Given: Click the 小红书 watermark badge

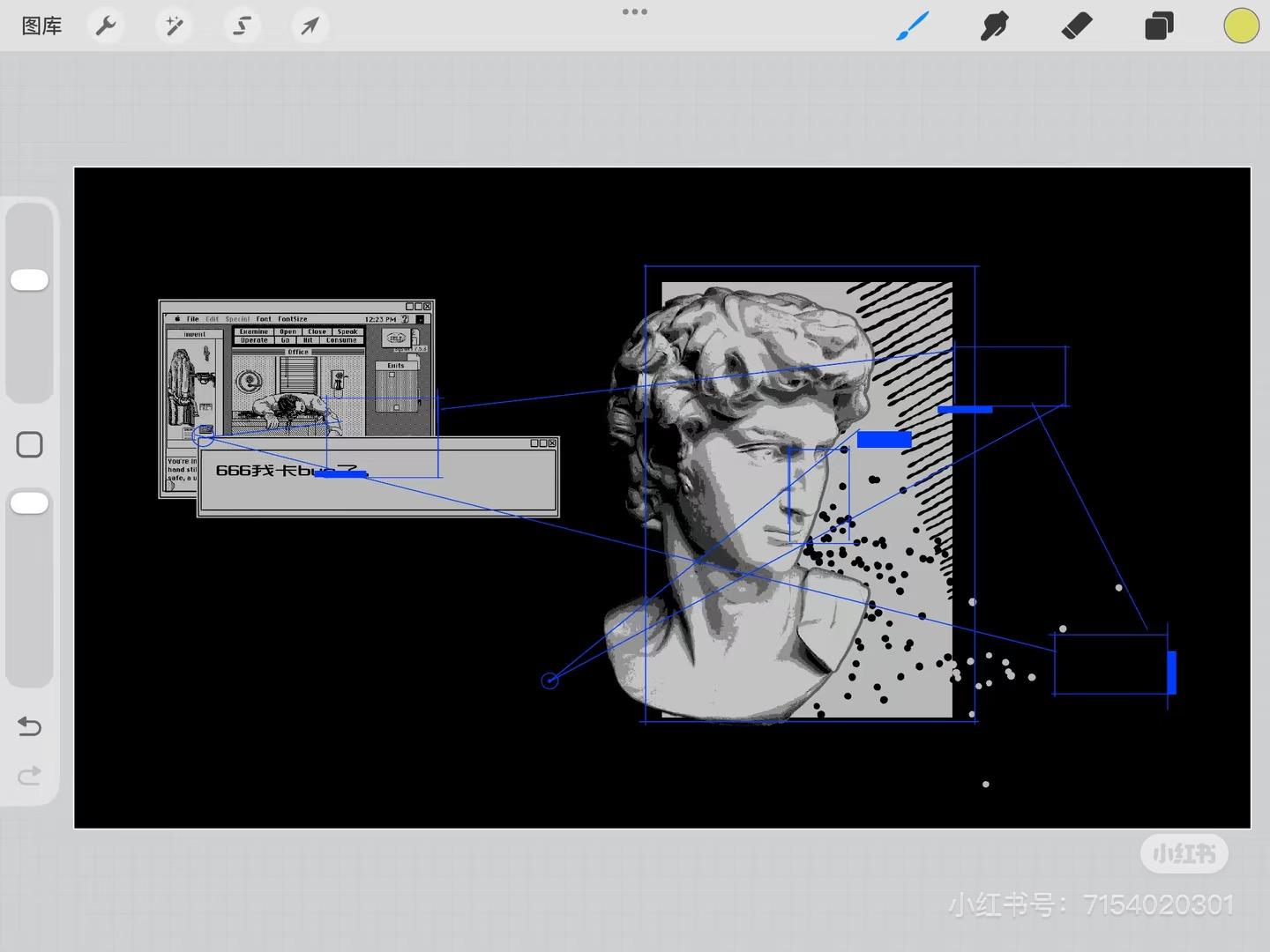Looking at the screenshot, I should pos(1184,853).
